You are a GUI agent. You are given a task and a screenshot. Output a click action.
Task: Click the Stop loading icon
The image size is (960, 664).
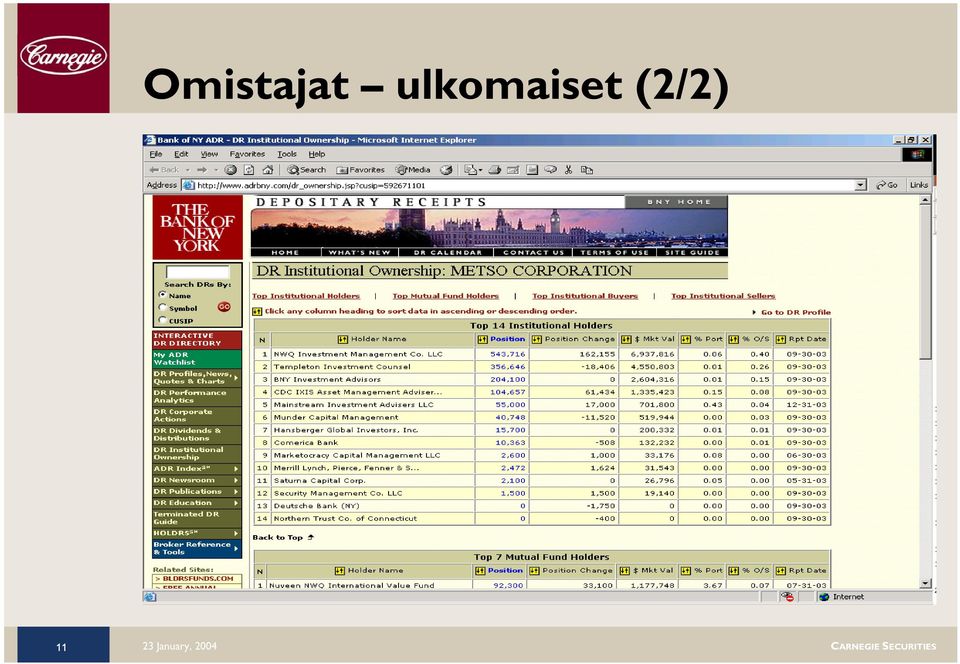[x=230, y=170]
